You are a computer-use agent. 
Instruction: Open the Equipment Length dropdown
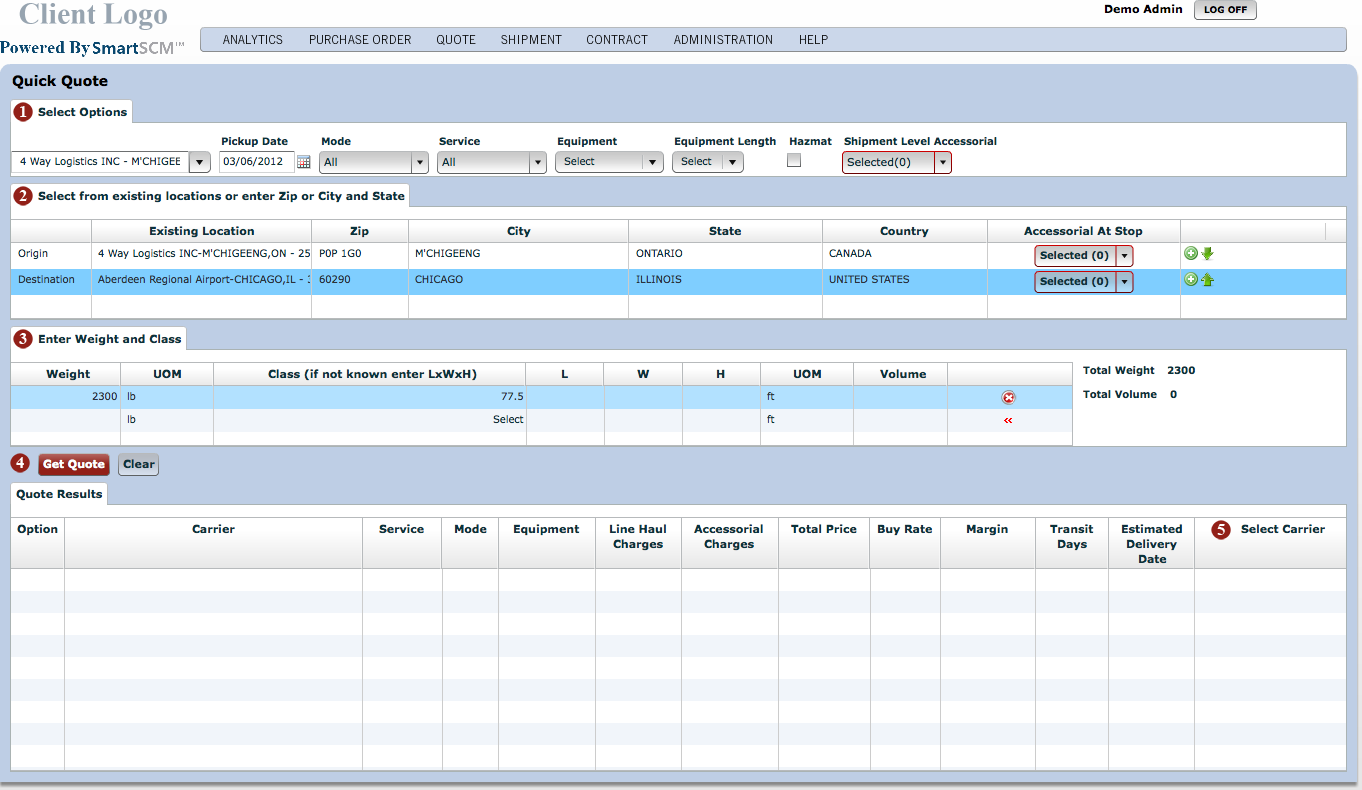tap(734, 162)
